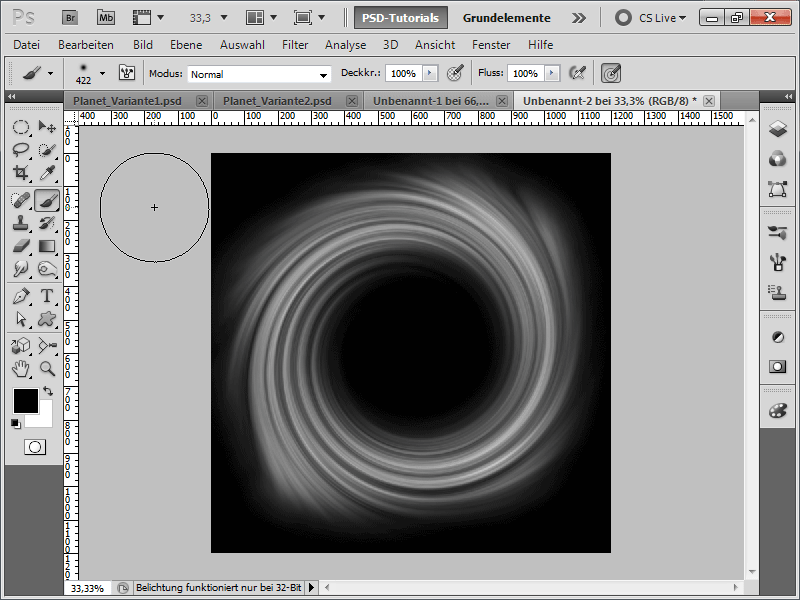Select the Hand tool

(20, 369)
